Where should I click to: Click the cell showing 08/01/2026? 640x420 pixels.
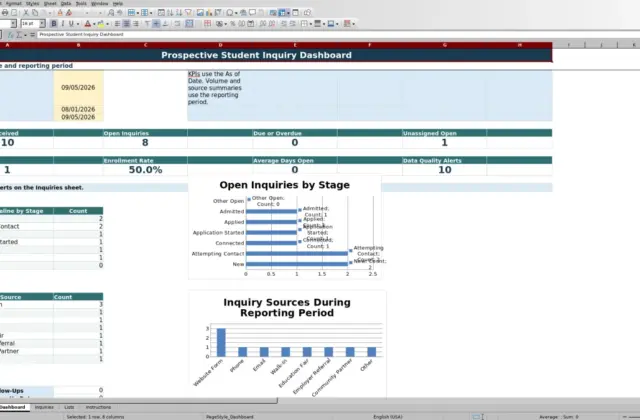pyautogui.click(x=78, y=109)
